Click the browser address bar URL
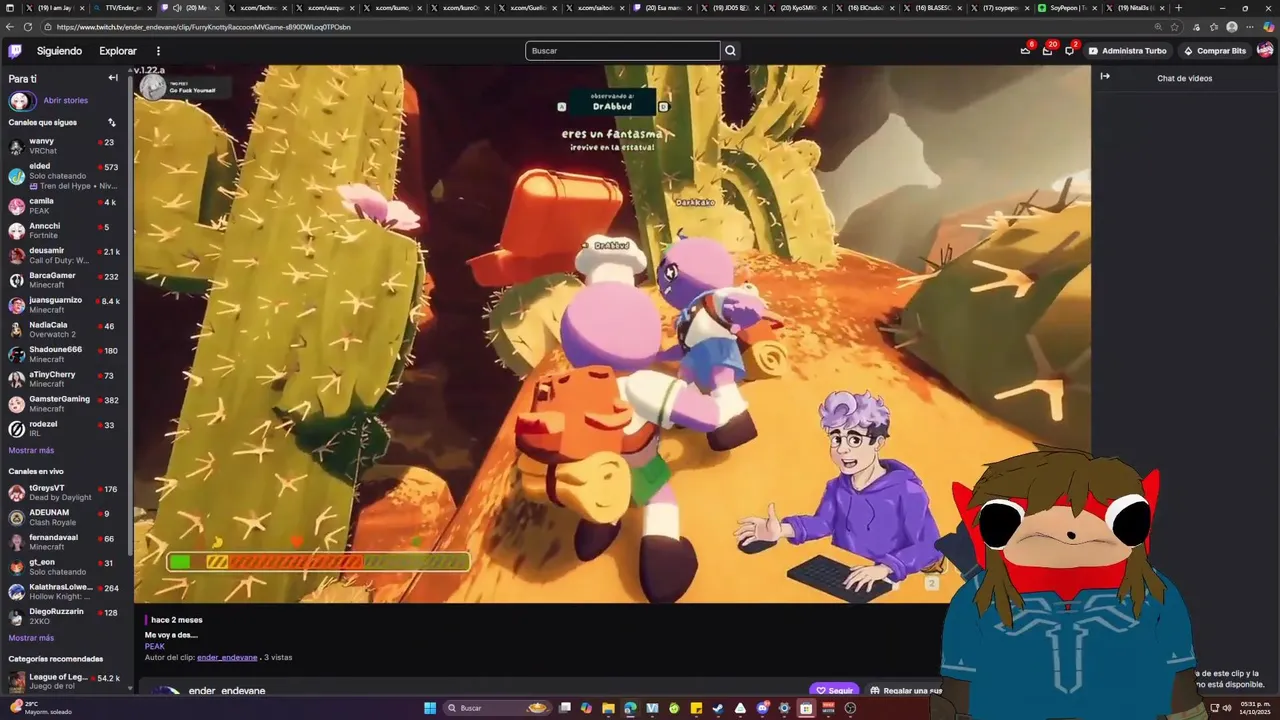The height and width of the screenshot is (720, 1280). pos(204,27)
